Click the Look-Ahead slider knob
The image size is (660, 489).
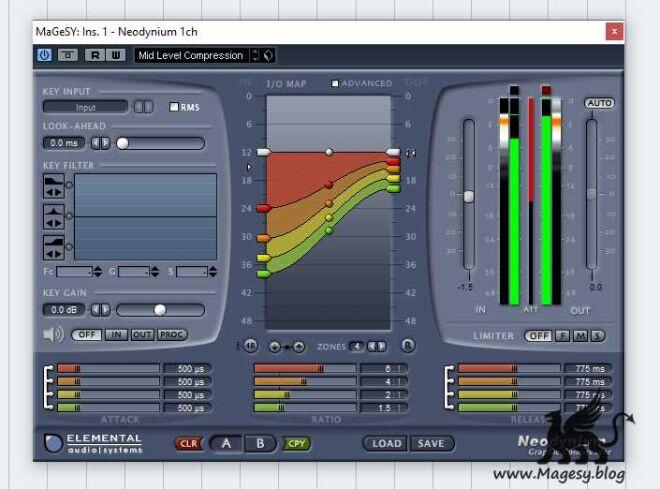coord(122,144)
